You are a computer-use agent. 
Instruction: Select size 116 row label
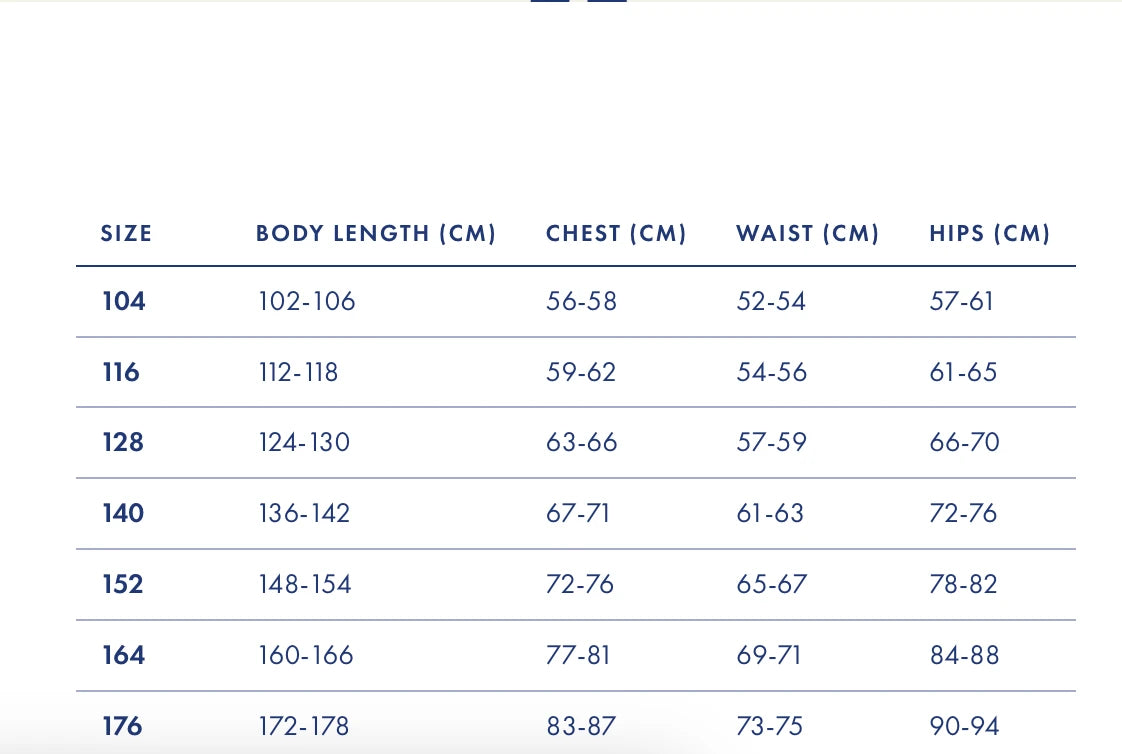(121, 372)
